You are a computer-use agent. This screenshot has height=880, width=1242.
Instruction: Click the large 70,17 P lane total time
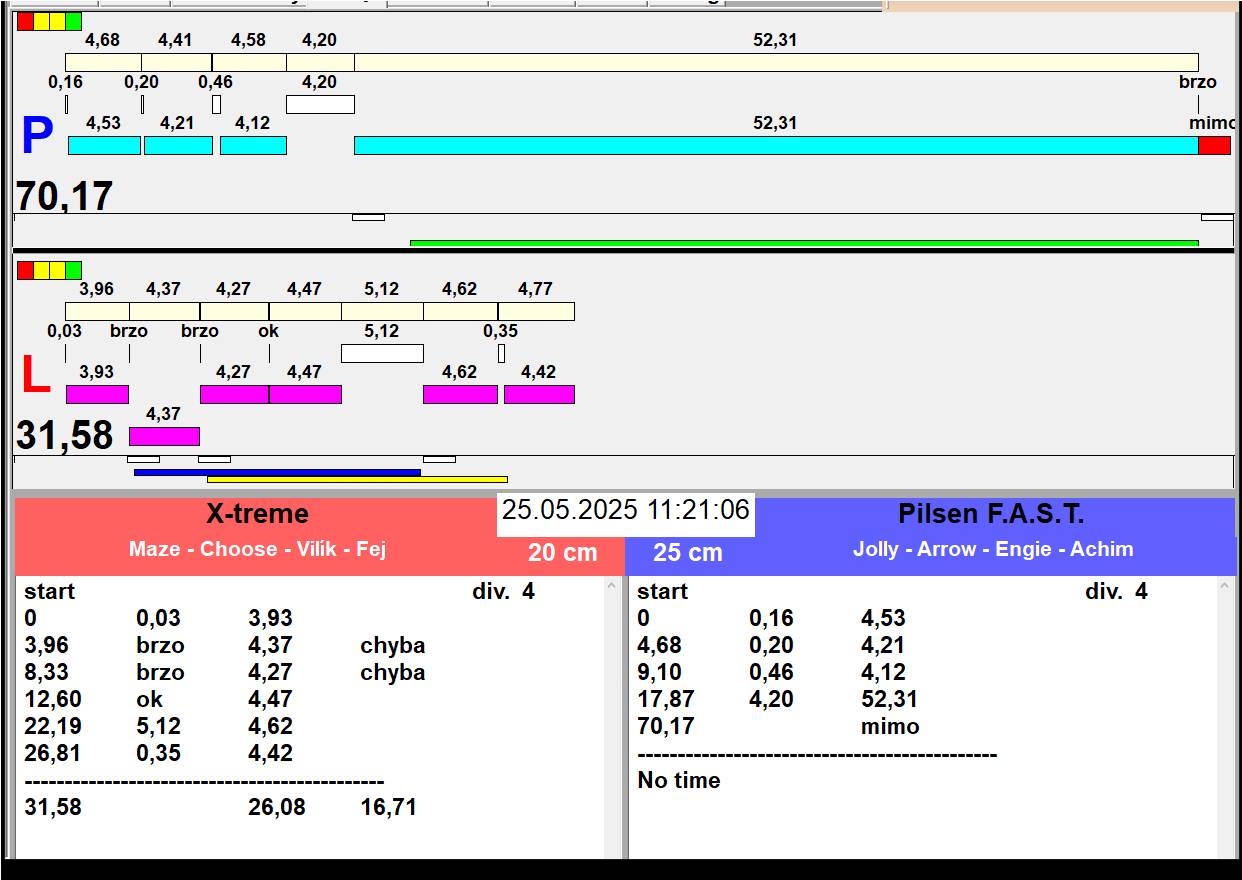[65, 196]
